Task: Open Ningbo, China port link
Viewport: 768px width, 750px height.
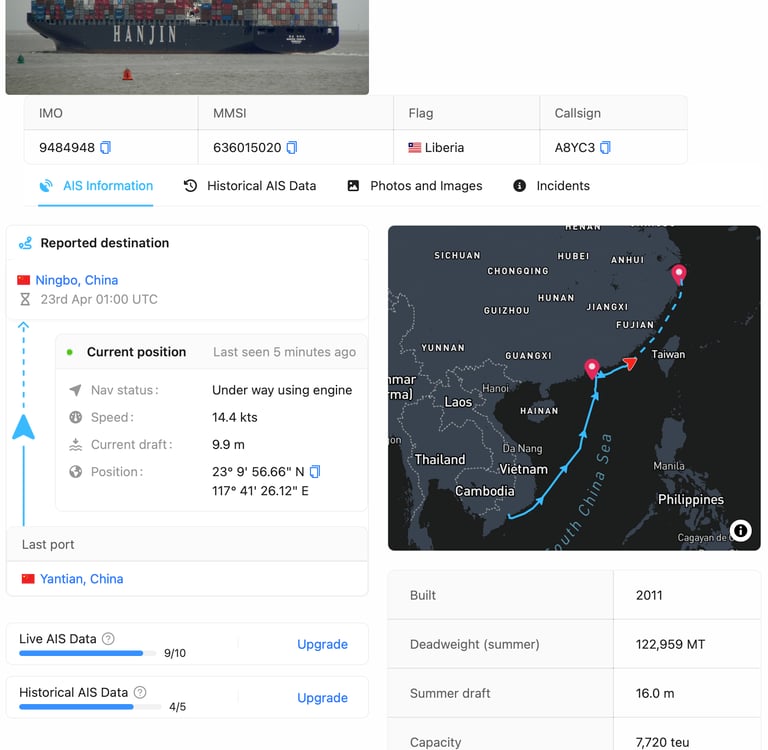Action: (77, 280)
